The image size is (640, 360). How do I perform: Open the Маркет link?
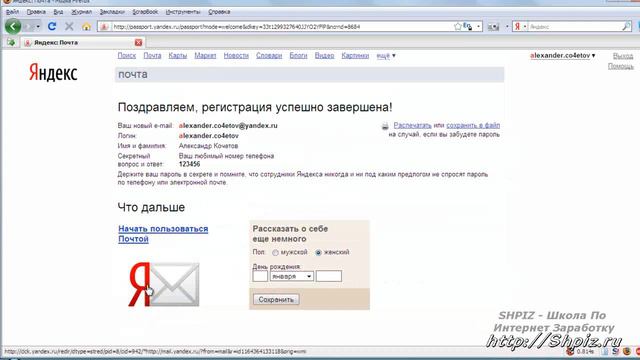click(x=205, y=56)
